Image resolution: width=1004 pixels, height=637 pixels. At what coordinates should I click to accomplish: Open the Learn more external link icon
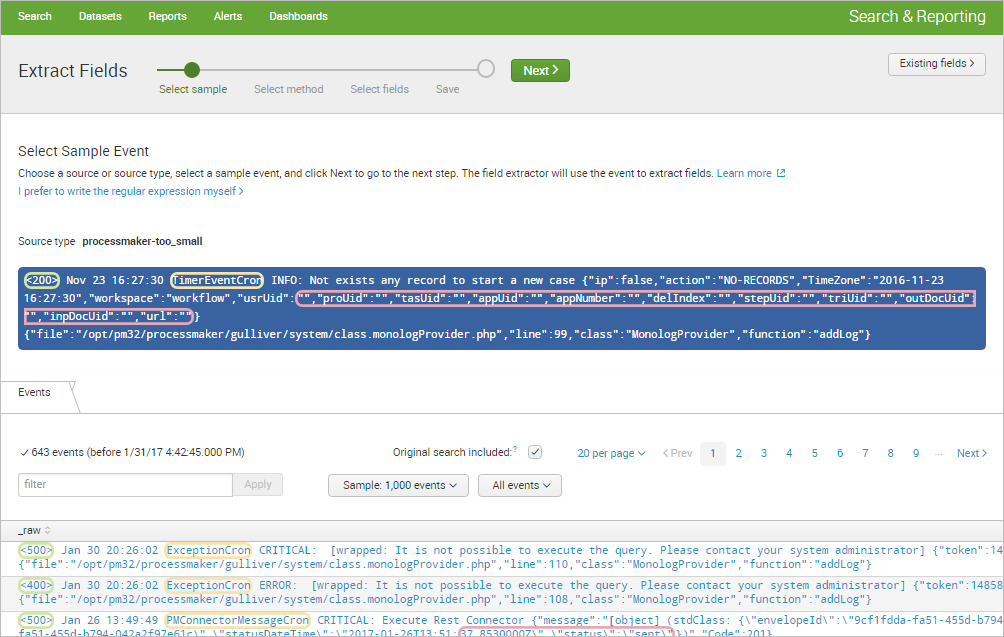coord(781,173)
